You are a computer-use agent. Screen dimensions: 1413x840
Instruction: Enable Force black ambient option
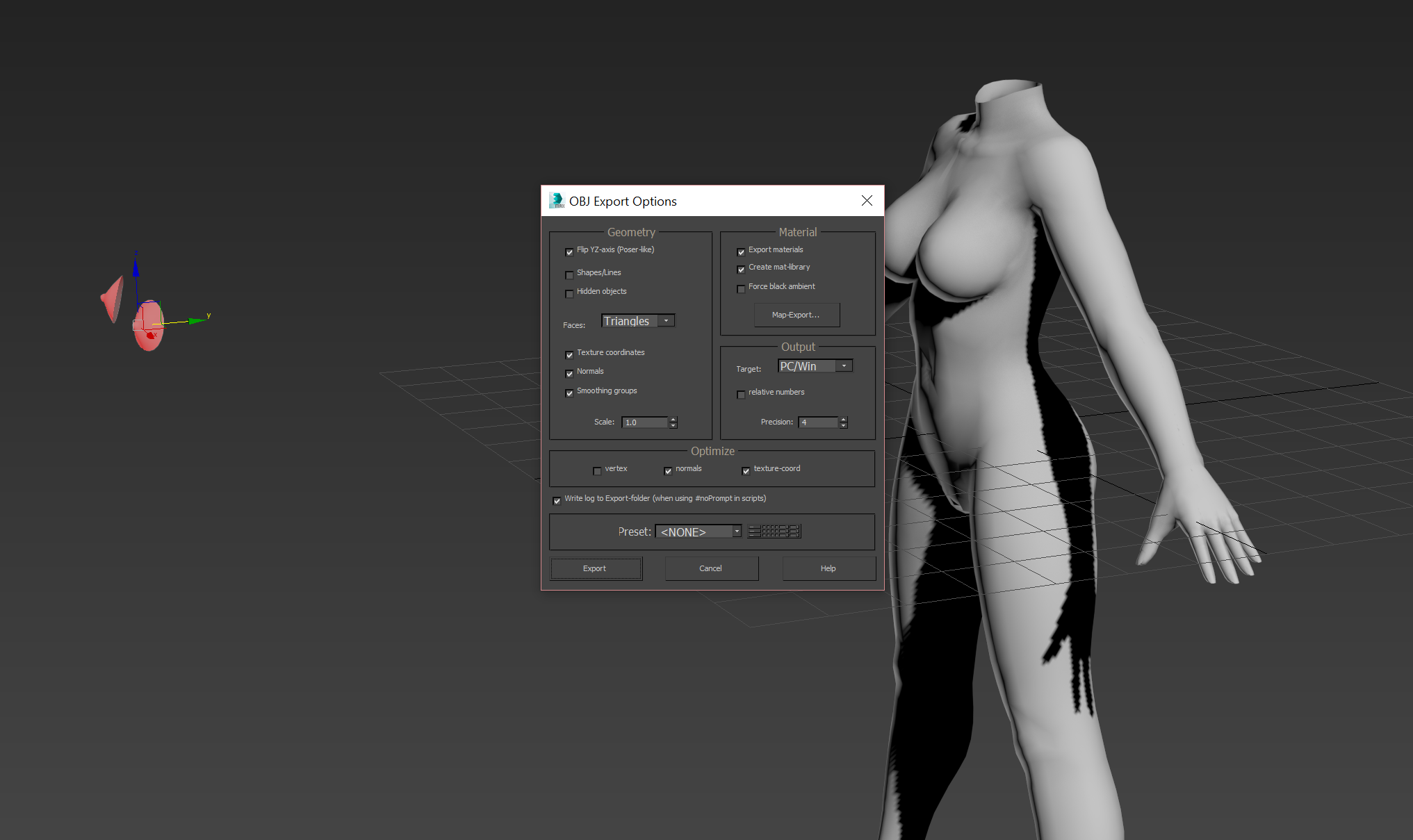tap(741, 288)
